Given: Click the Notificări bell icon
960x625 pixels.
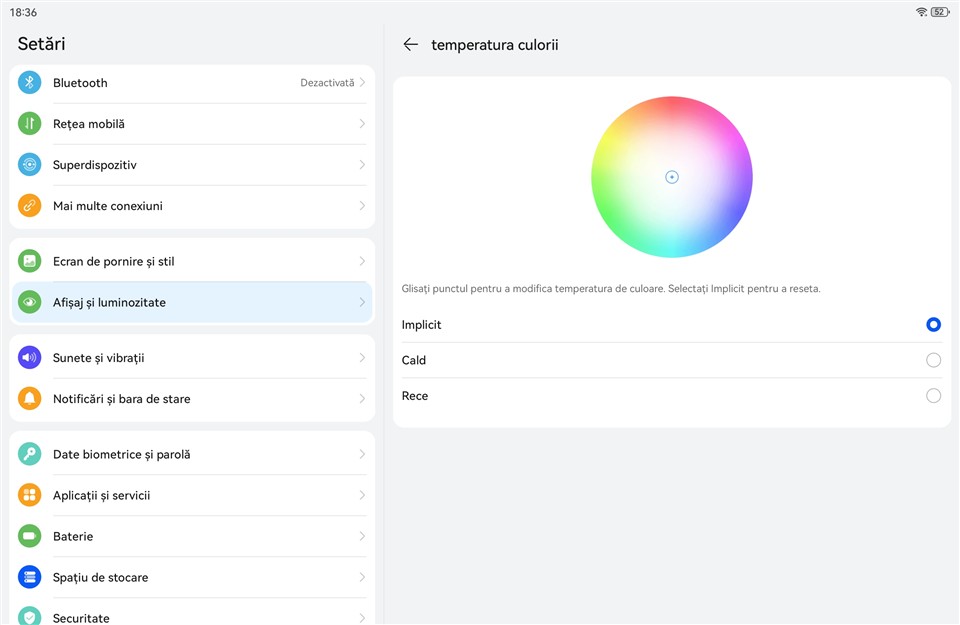Looking at the screenshot, I should point(30,399).
